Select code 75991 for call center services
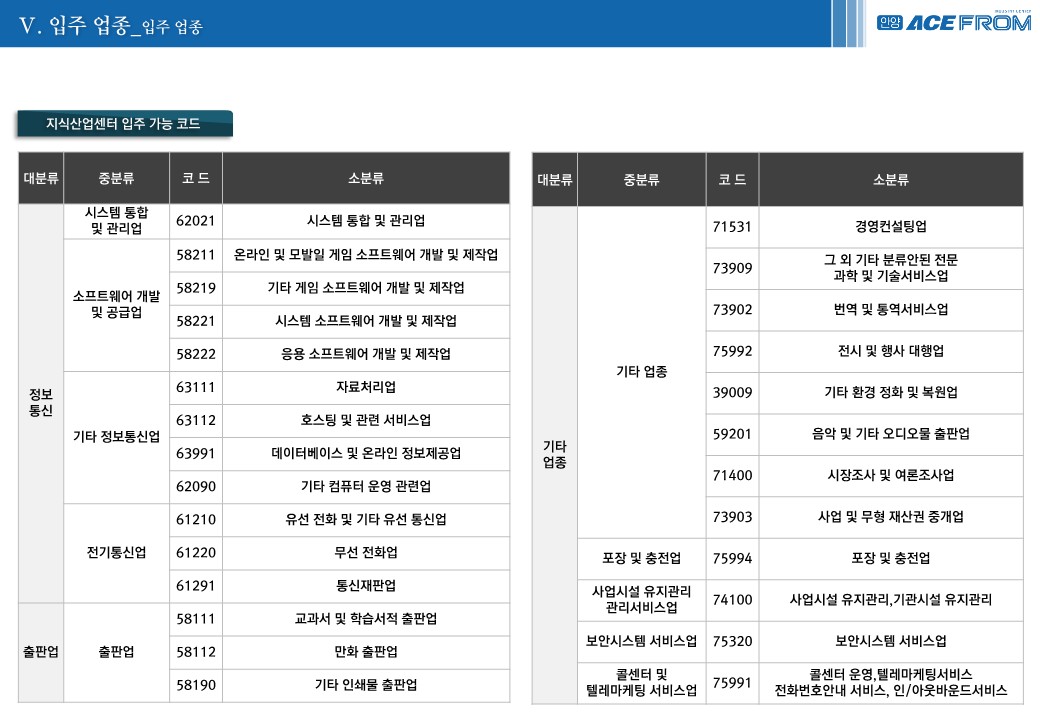Screen dimensions: 1040x720 coord(732,683)
